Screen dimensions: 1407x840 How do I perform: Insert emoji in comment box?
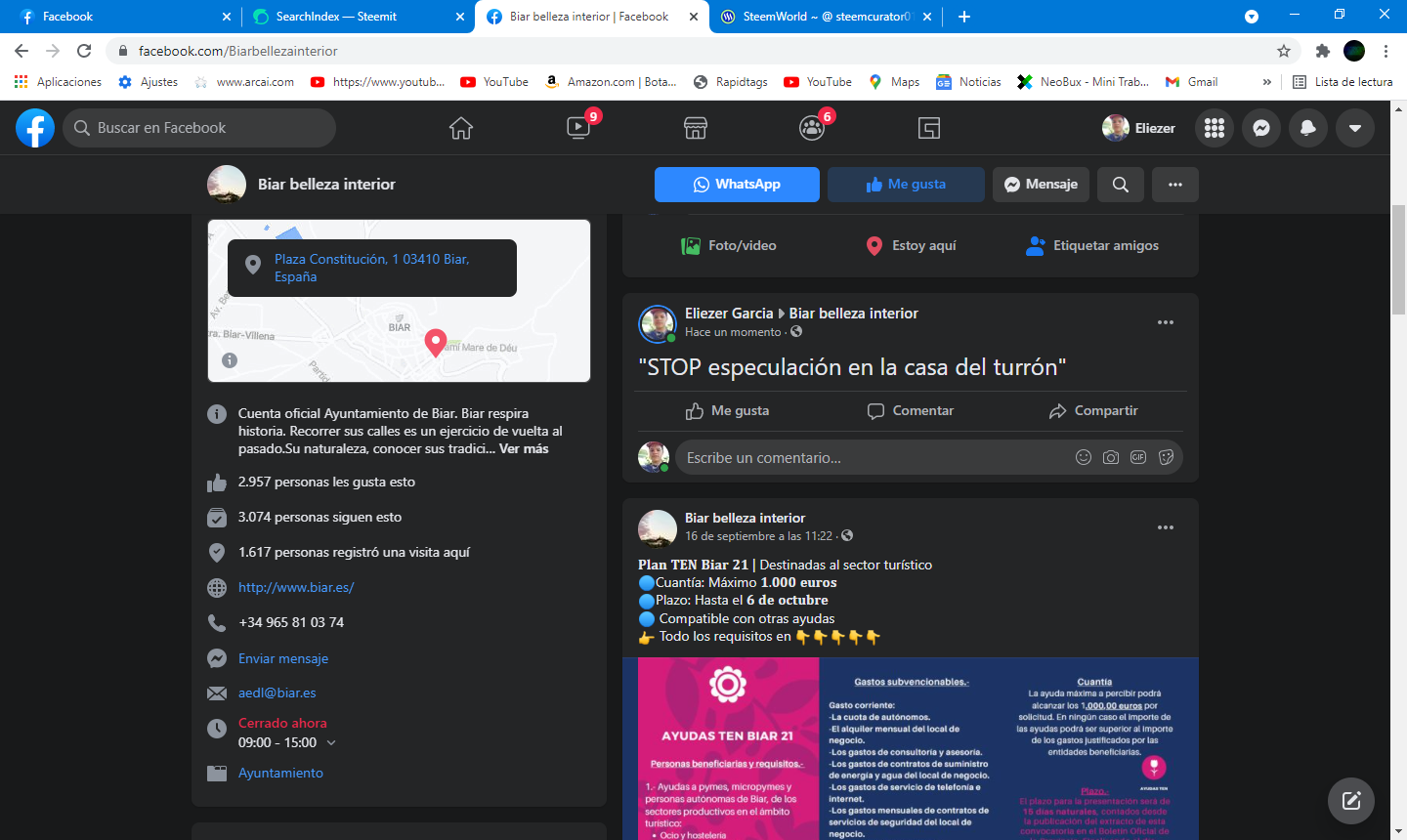pos(1084,457)
